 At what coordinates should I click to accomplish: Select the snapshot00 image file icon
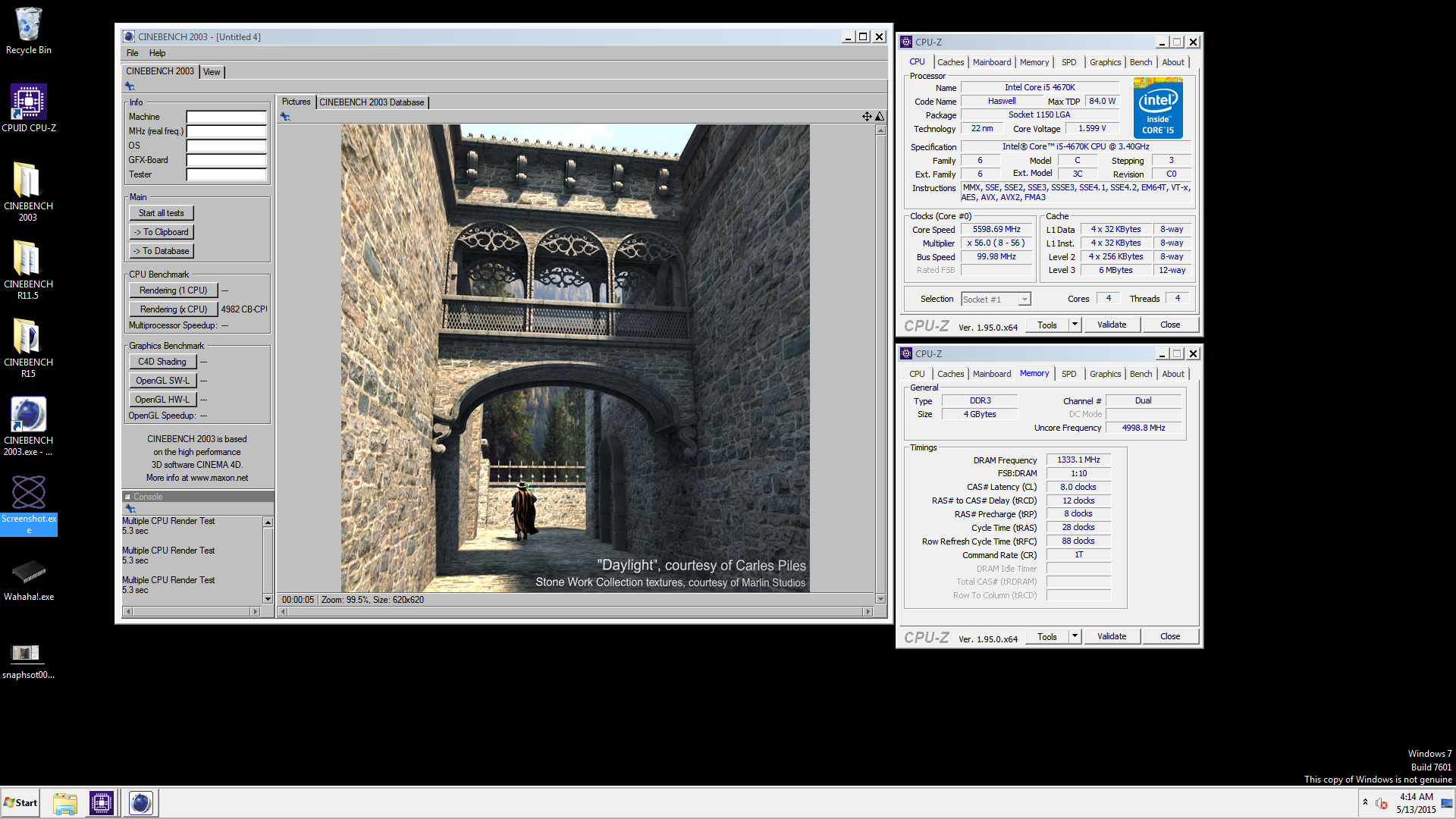coord(28,660)
